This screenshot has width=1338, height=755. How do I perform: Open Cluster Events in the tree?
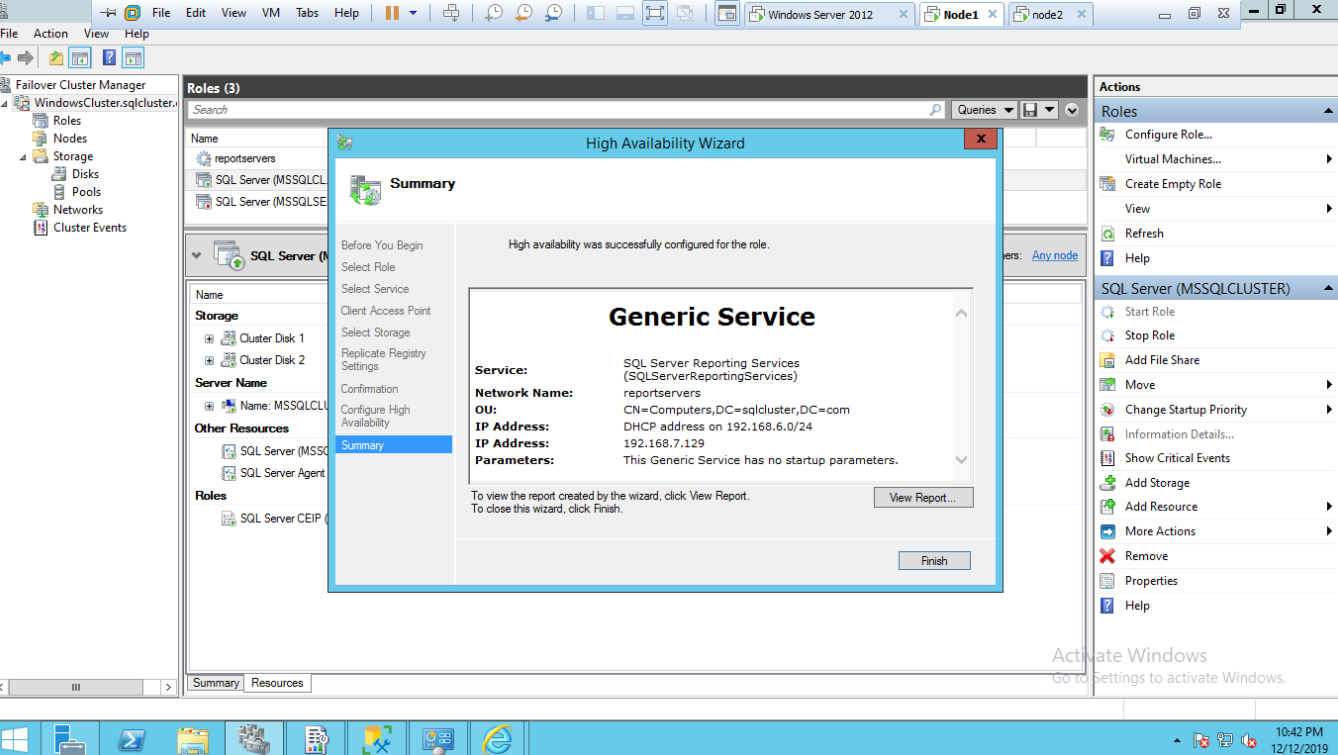pos(90,228)
